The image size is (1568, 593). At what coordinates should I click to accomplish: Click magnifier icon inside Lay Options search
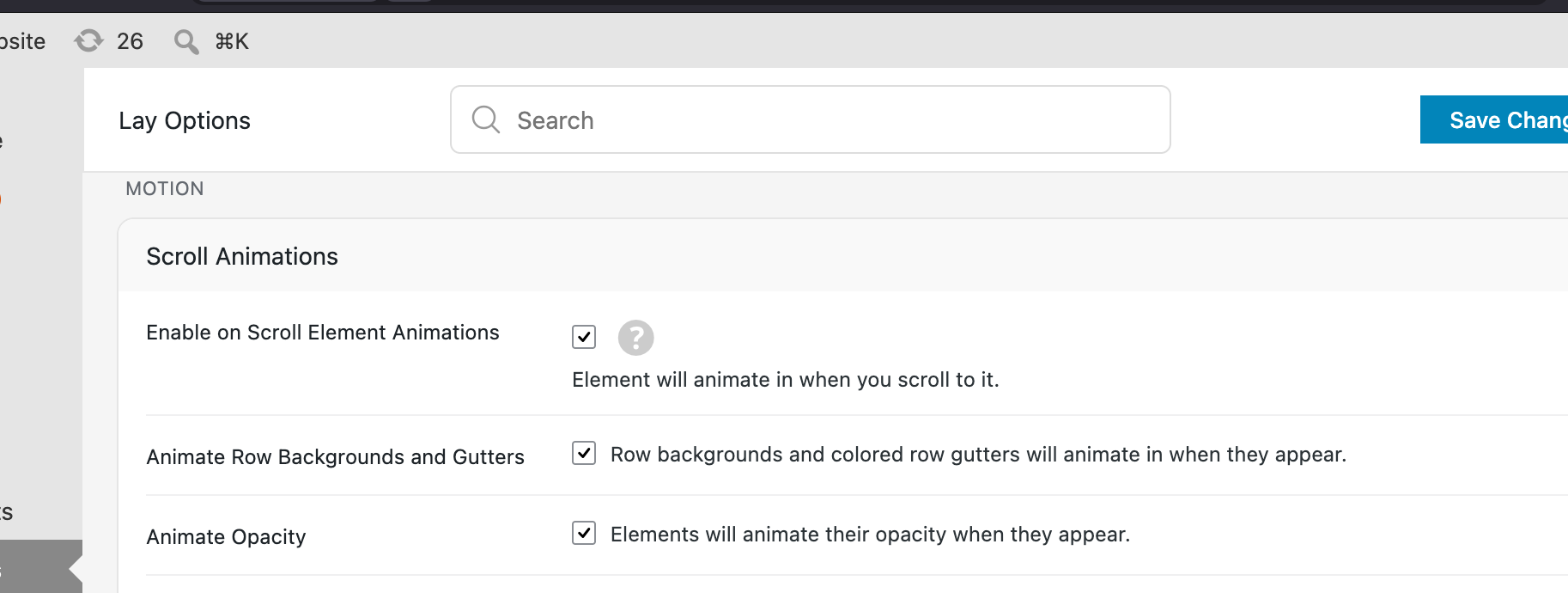coord(486,119)
